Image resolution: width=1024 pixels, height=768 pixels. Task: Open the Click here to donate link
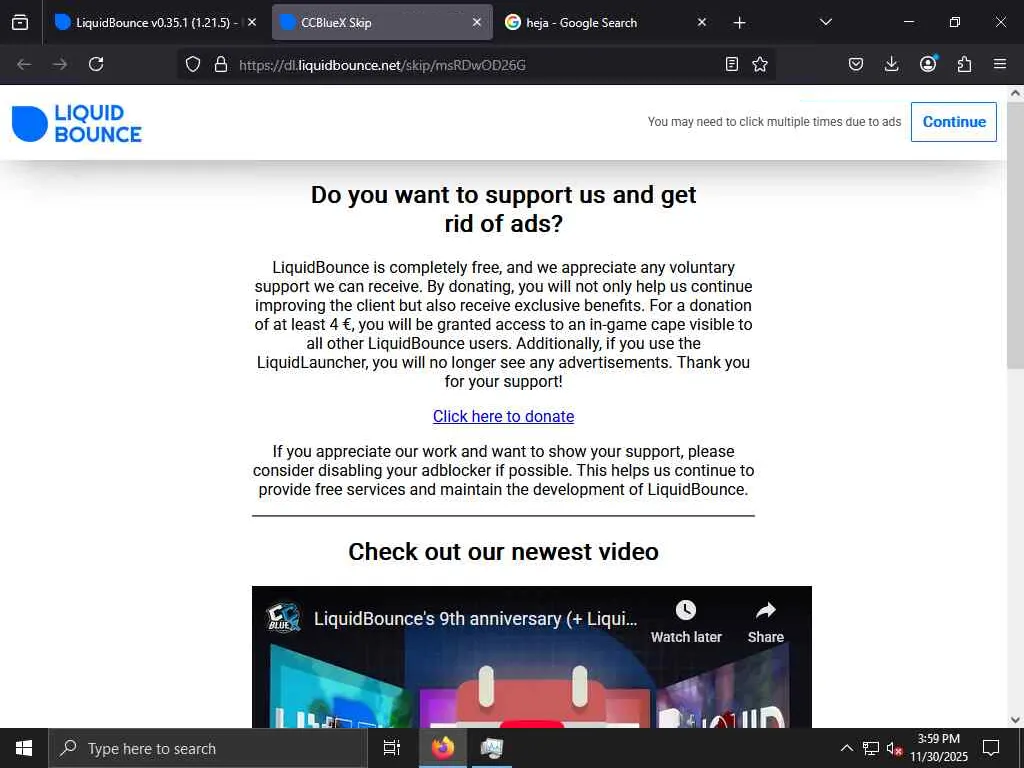(504, 416)
